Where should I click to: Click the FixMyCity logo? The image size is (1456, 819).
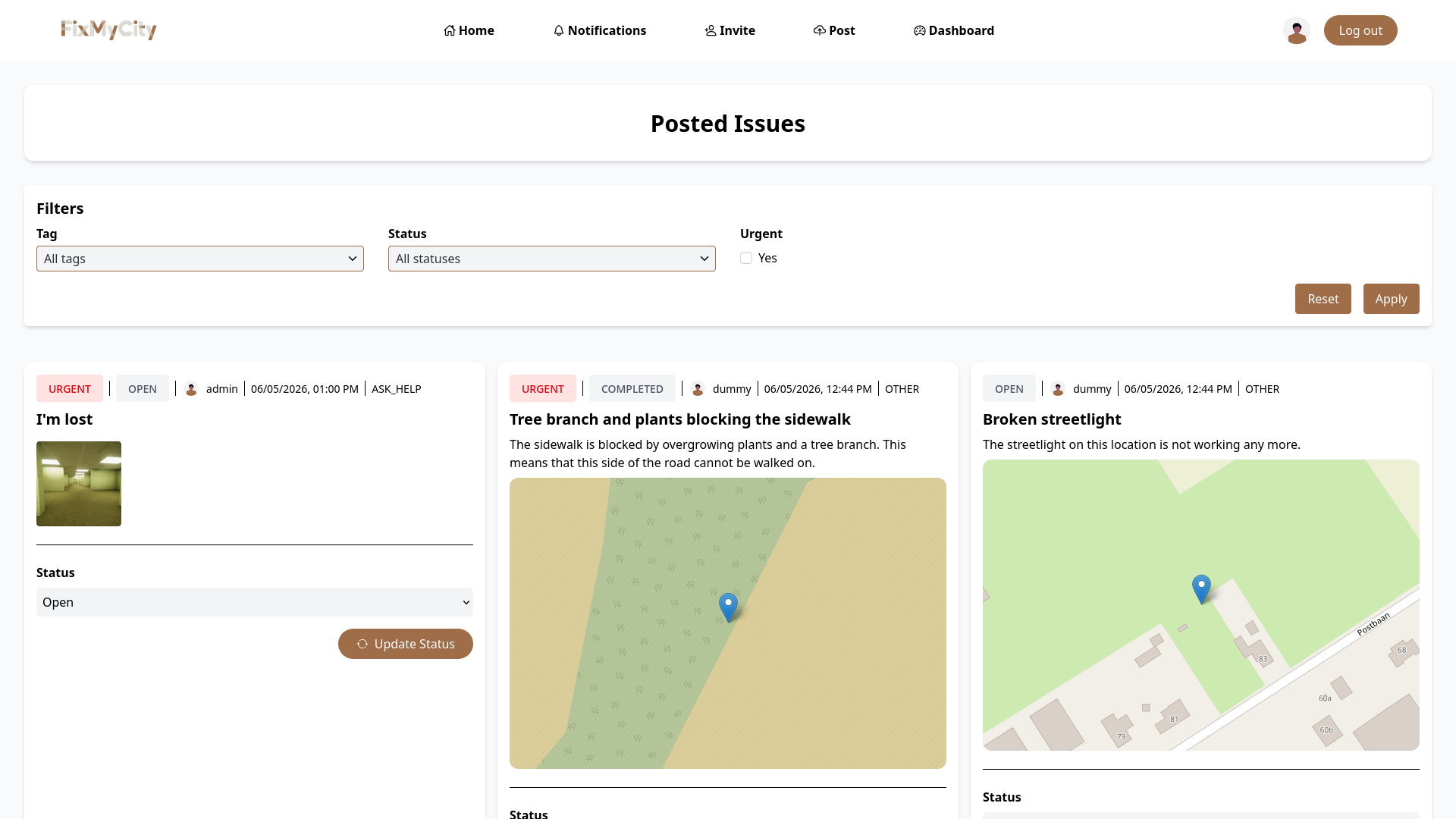coord(108,30)
